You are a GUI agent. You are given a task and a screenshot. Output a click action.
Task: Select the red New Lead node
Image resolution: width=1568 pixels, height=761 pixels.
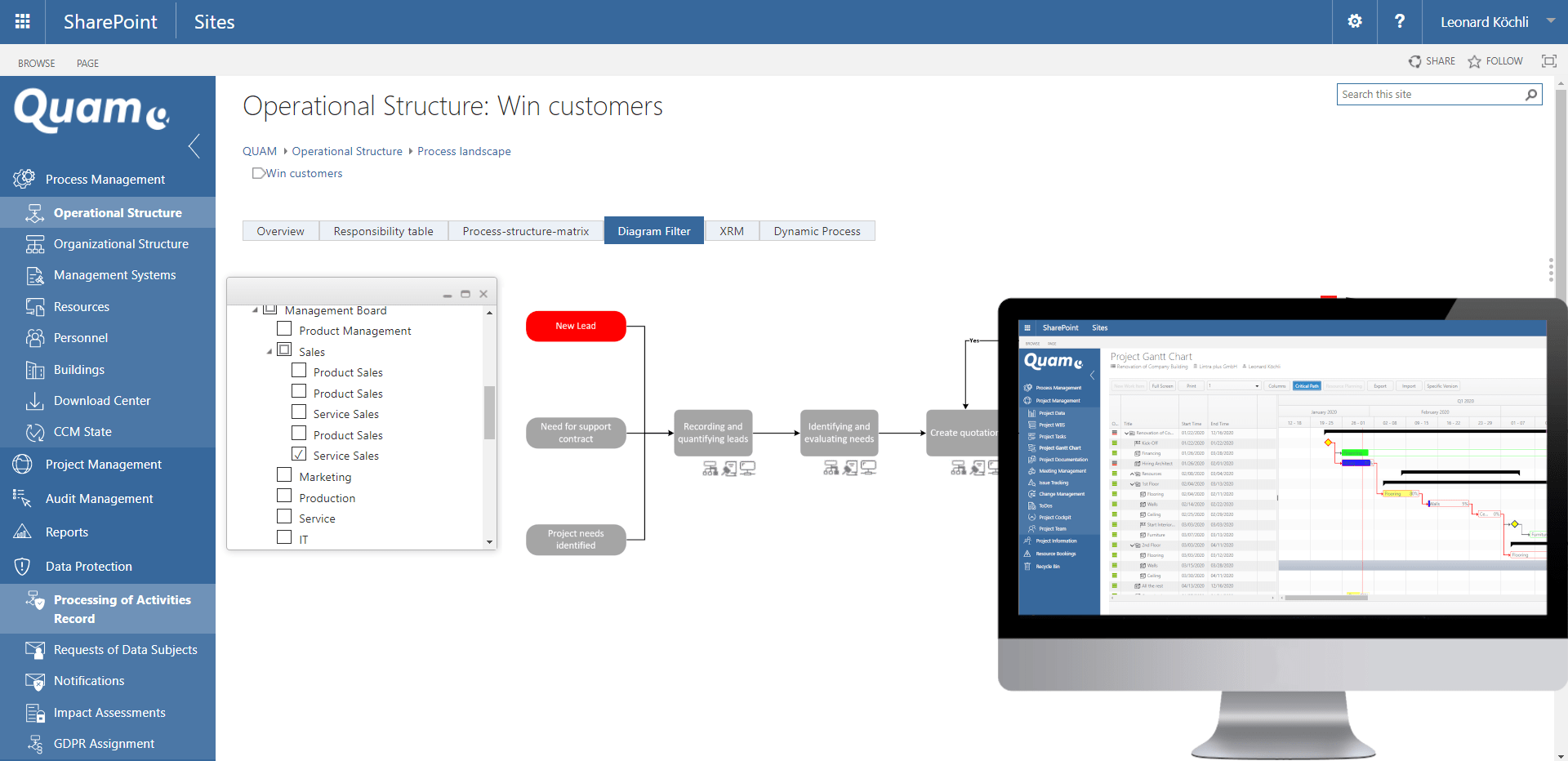[x=576, y=326]
